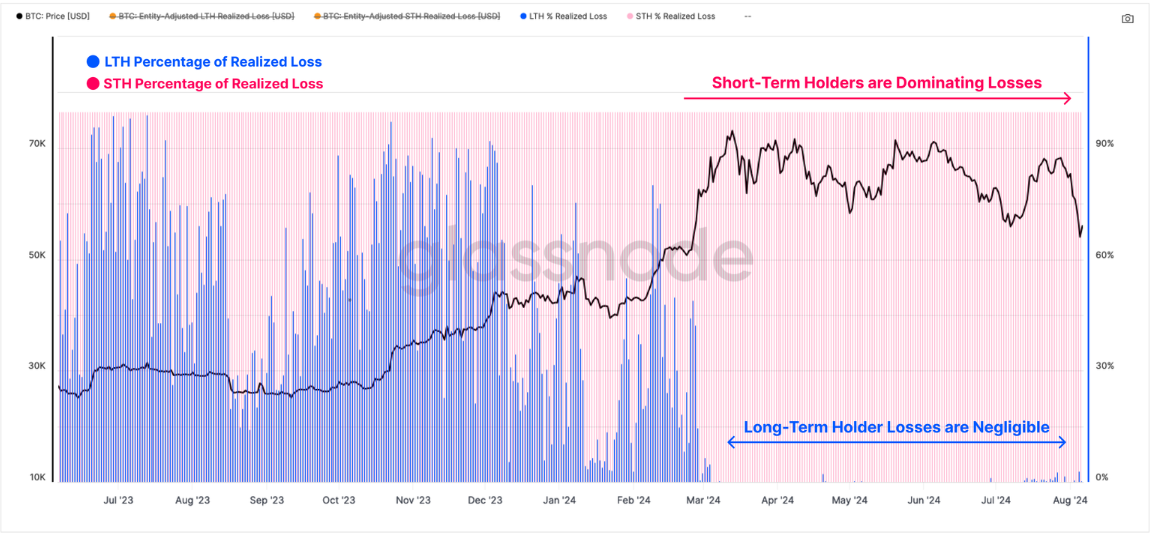Screen dimensions: 1154x533
Task: Click the 90% label on the right axis
Action: pyautogui.click(x=1105, y=144)
